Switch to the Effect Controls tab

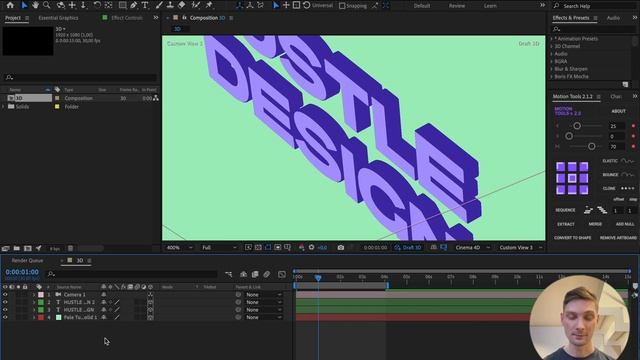(127, 18)
